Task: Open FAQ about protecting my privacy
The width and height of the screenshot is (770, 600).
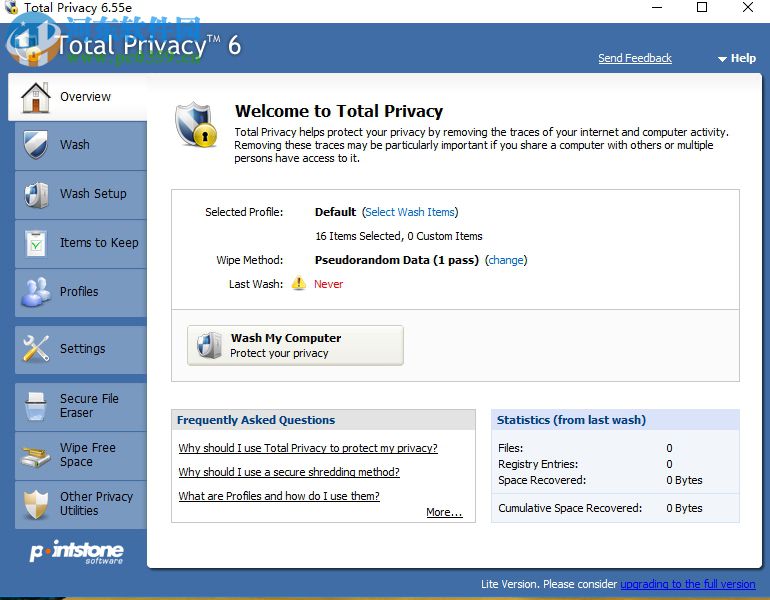Action: 308,448
